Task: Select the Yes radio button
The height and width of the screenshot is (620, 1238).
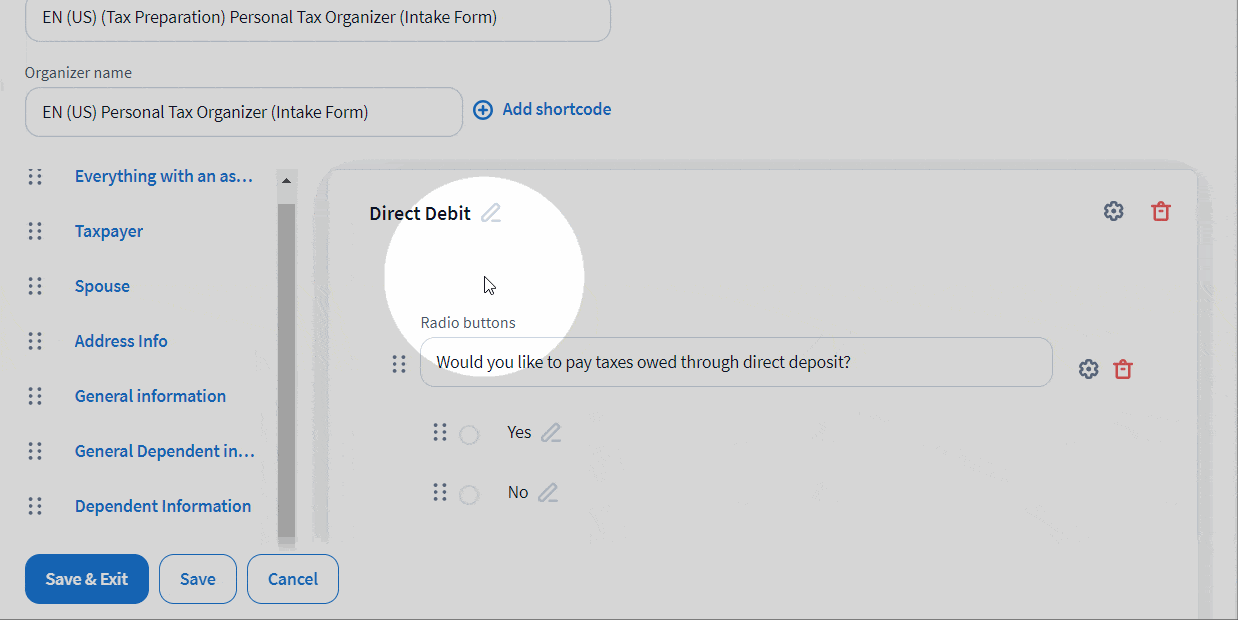Action: pos(469,434)
